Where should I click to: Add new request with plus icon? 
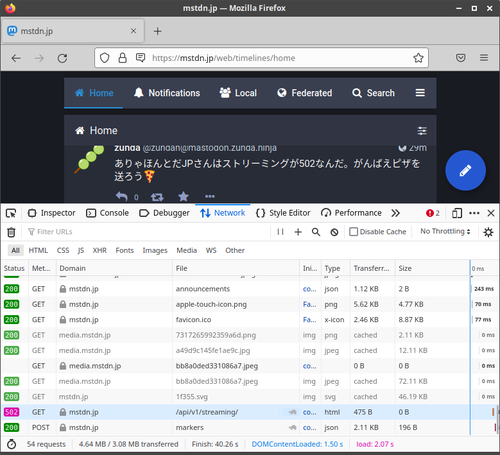click(x=298, y=232)
